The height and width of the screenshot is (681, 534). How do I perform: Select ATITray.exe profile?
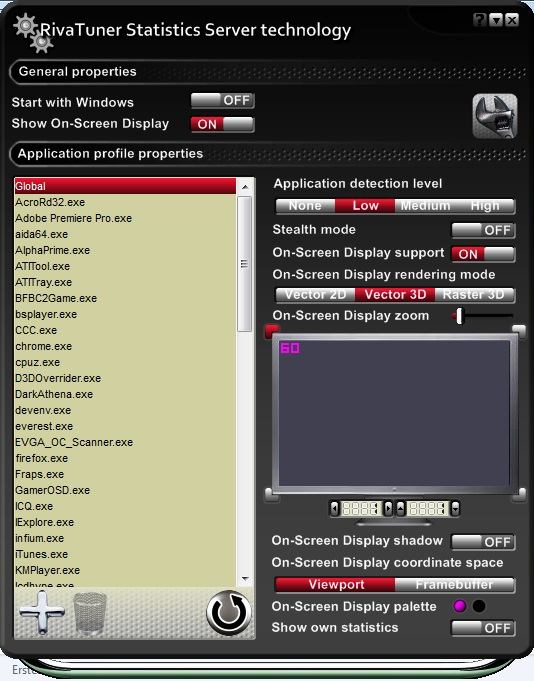125,282
